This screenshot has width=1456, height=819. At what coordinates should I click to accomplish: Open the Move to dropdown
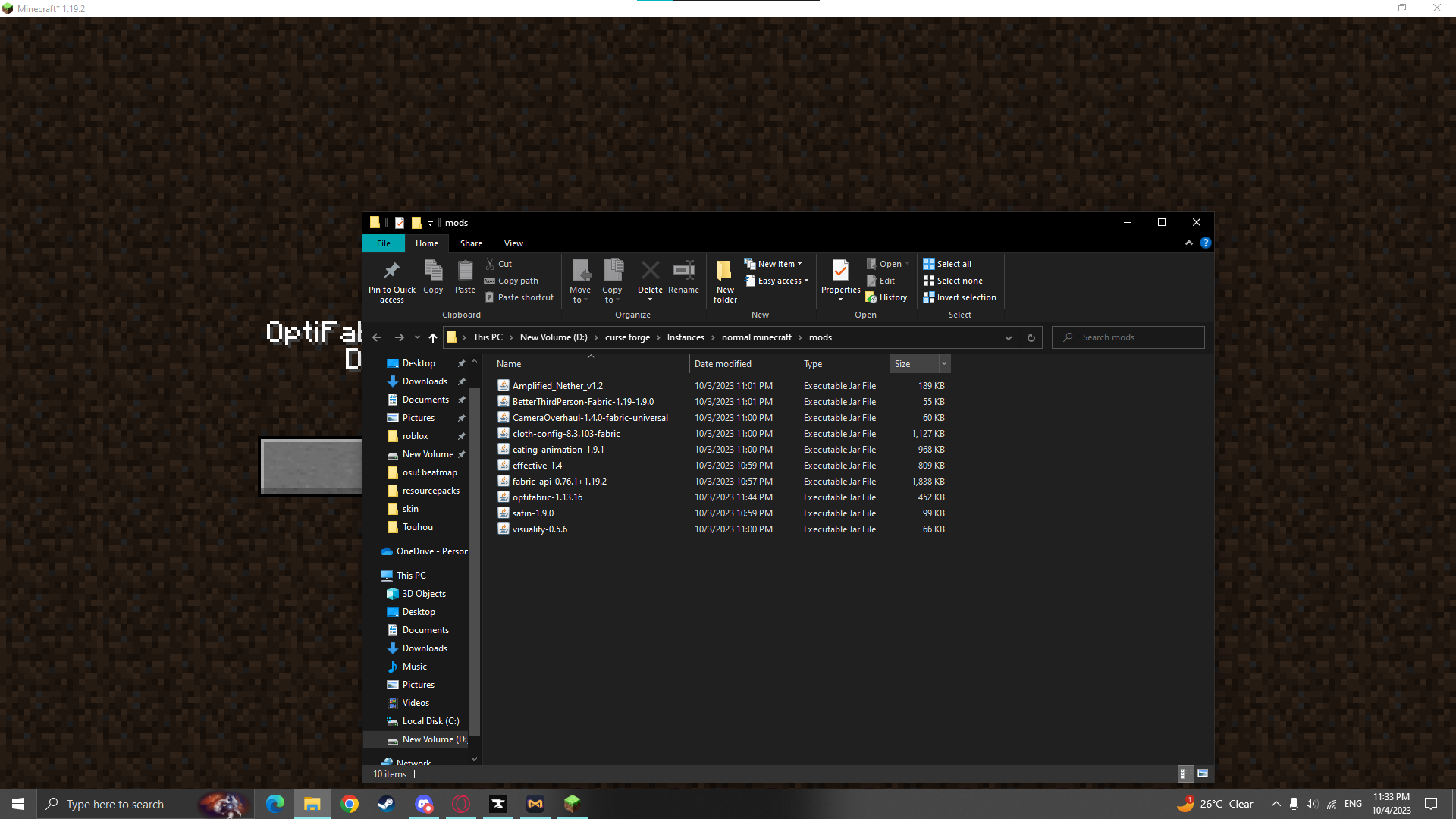(x=580, y=280)
